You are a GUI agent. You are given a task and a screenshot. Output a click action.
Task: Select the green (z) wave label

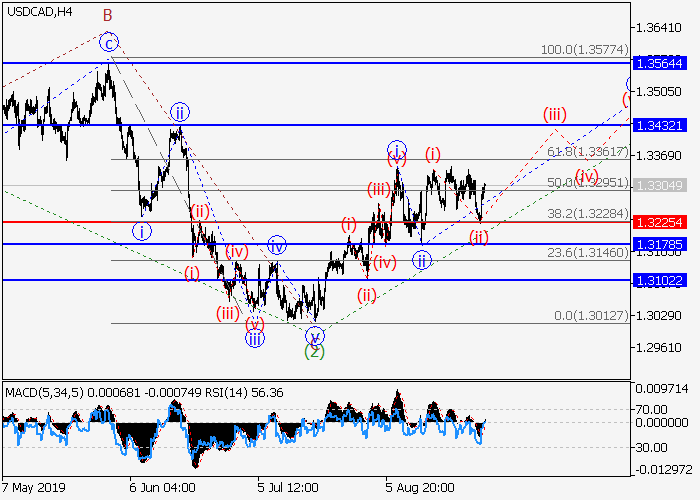tap(315, 351)
